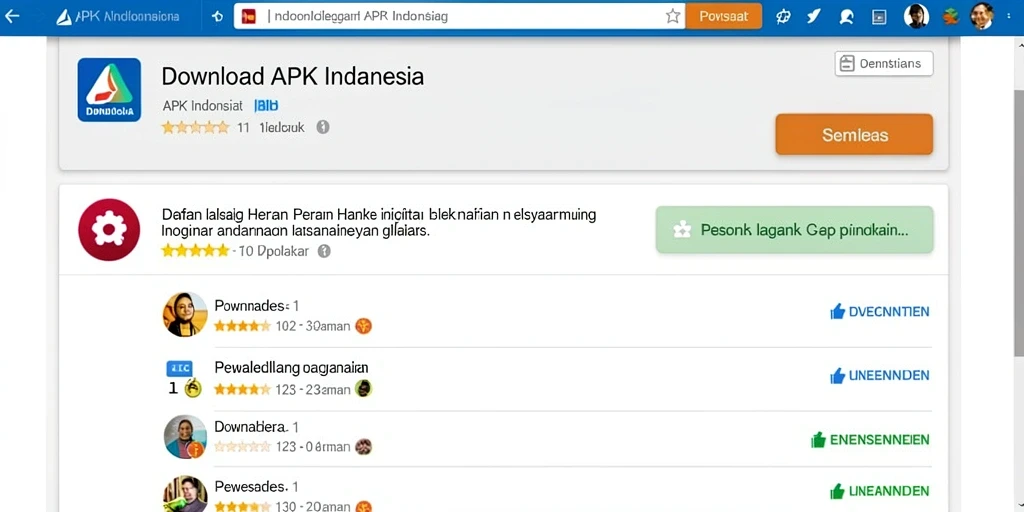The image size is (1024, 512).
Task: Click the square panel toolbar icon
Action: pyautogui.click(x=878, y=17)
